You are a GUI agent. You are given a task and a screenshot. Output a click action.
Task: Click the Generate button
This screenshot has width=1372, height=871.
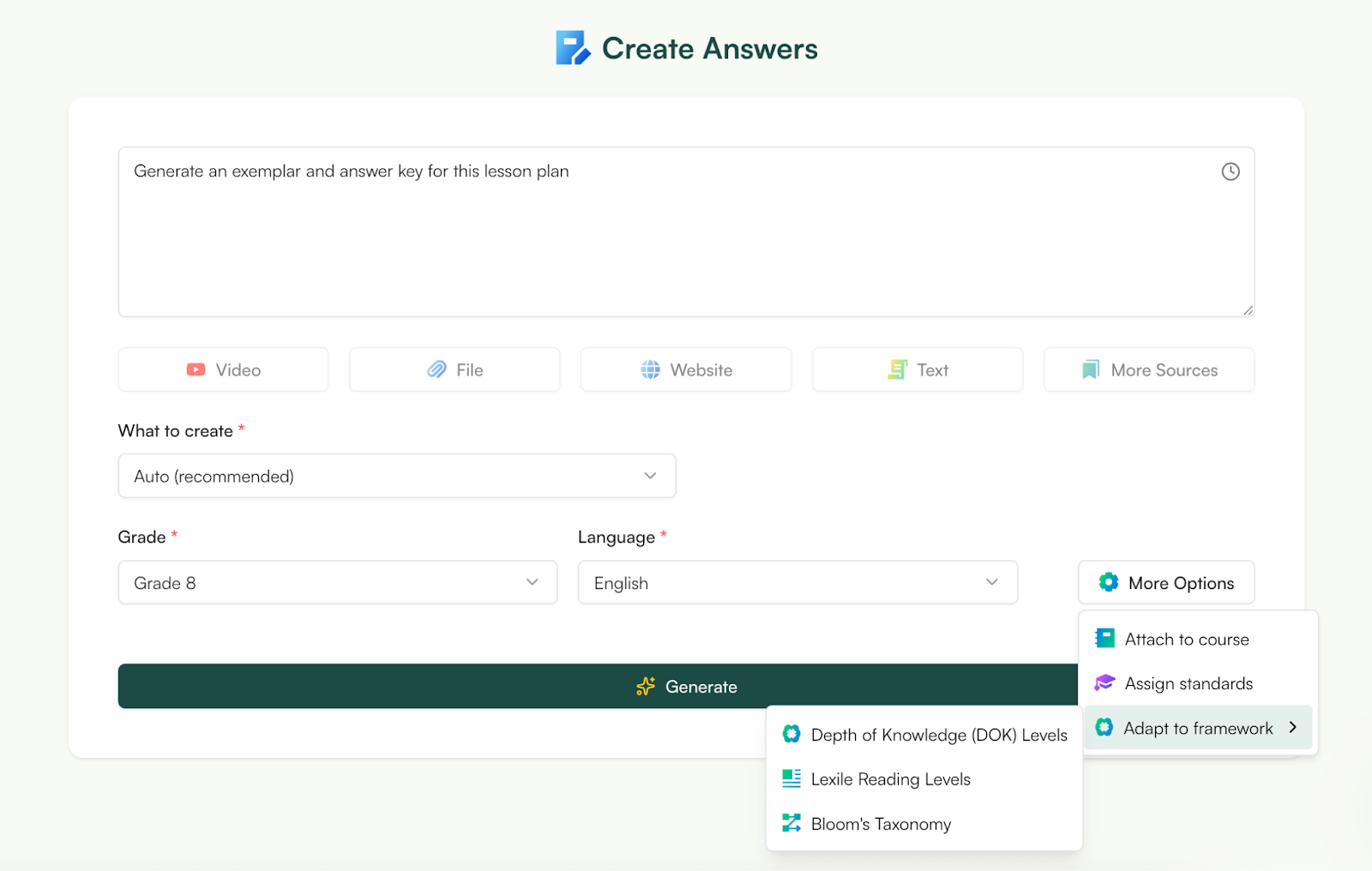(x=686, y=686)
